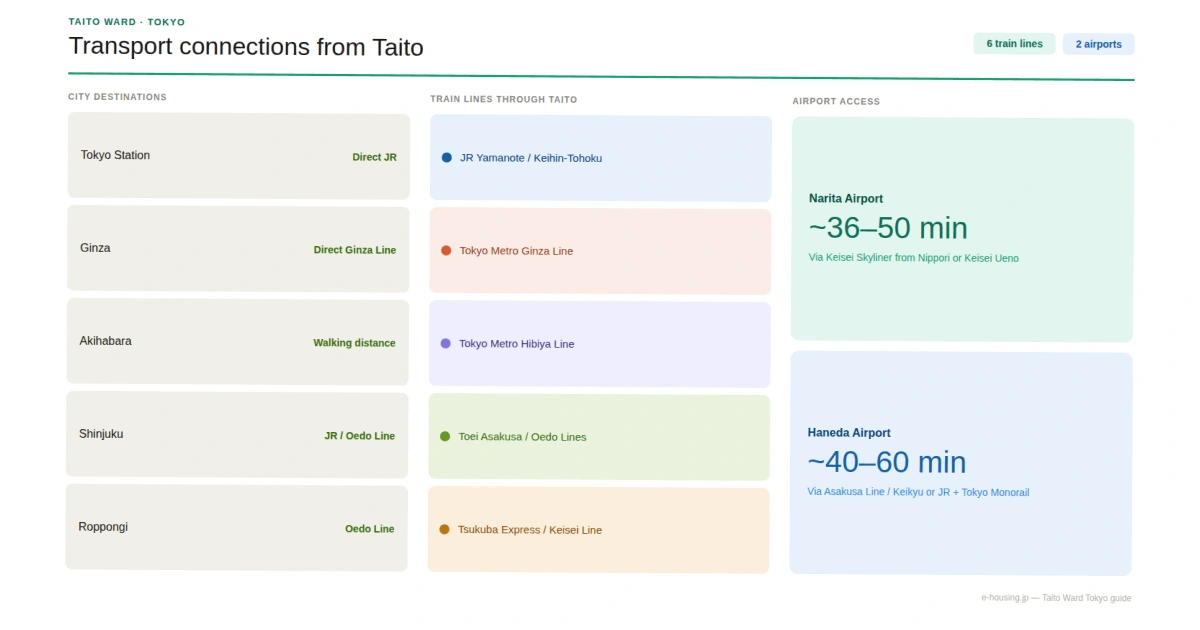Click the '2 airports' badge
Image resolution: width=1200 pixels, height=630 pixels.
click(1098, 44)
